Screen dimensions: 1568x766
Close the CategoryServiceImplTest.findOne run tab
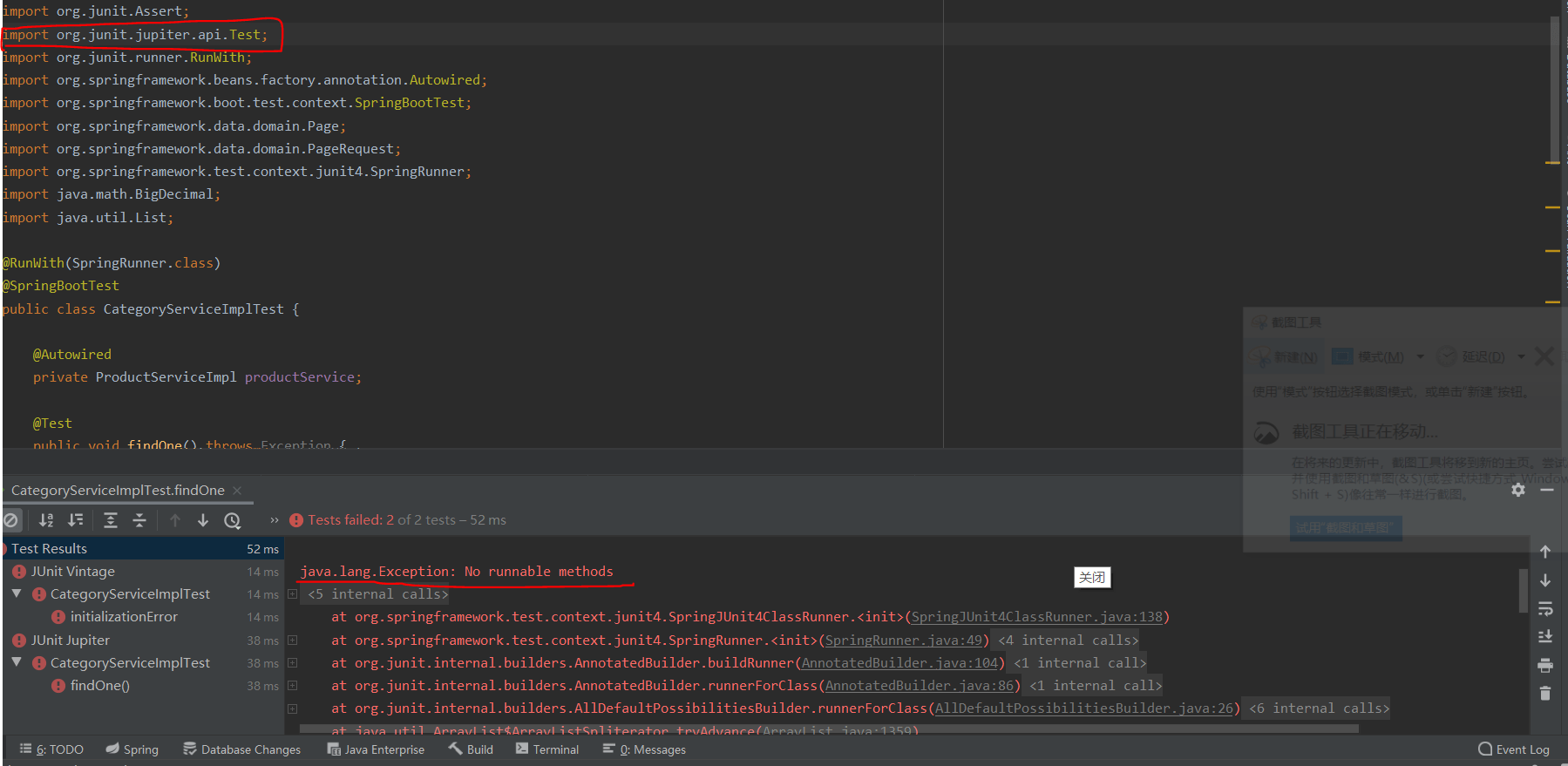(237, 491)
